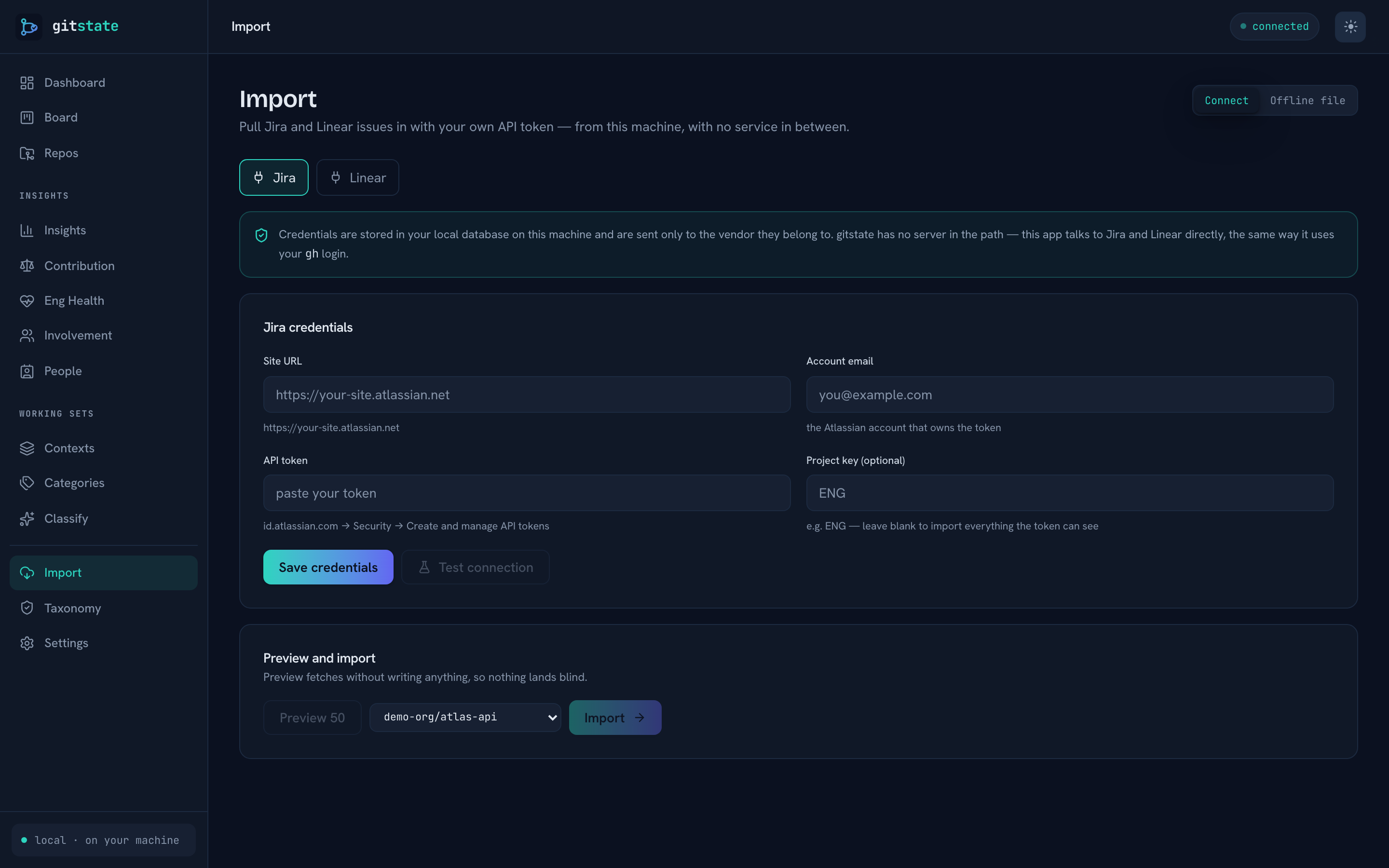The width and height of the screenshot is (1389, 868).
Task: Select Import cloud icon in sidebar
Action: [x=27, y=573]
